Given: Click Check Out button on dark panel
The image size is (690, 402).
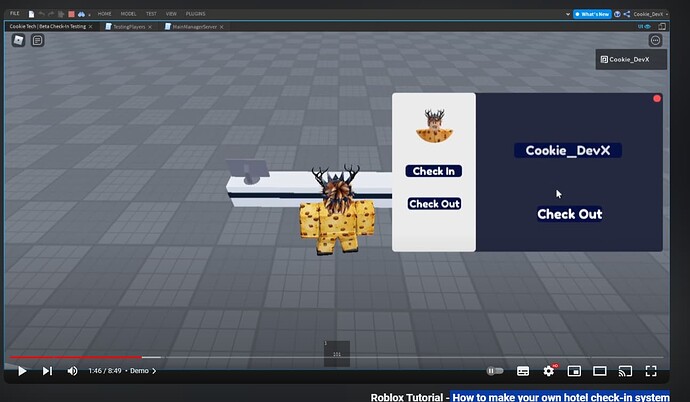Looking at the screenshot, I should pos(569,214).
